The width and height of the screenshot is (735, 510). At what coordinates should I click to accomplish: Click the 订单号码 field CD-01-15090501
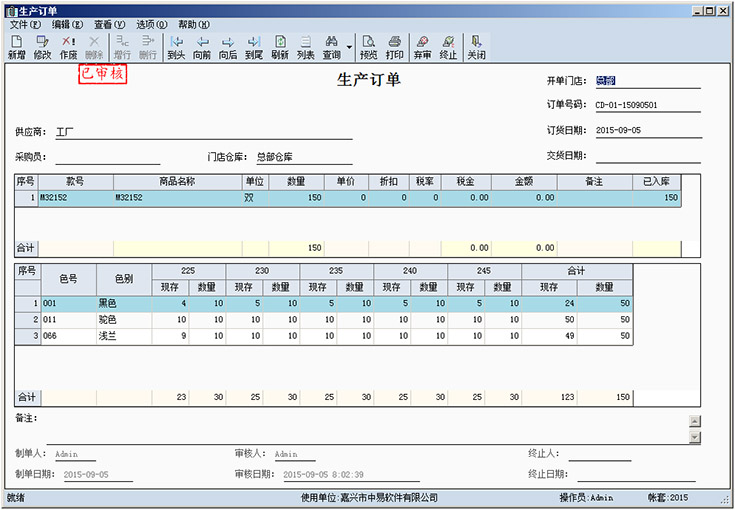(648, 105)
